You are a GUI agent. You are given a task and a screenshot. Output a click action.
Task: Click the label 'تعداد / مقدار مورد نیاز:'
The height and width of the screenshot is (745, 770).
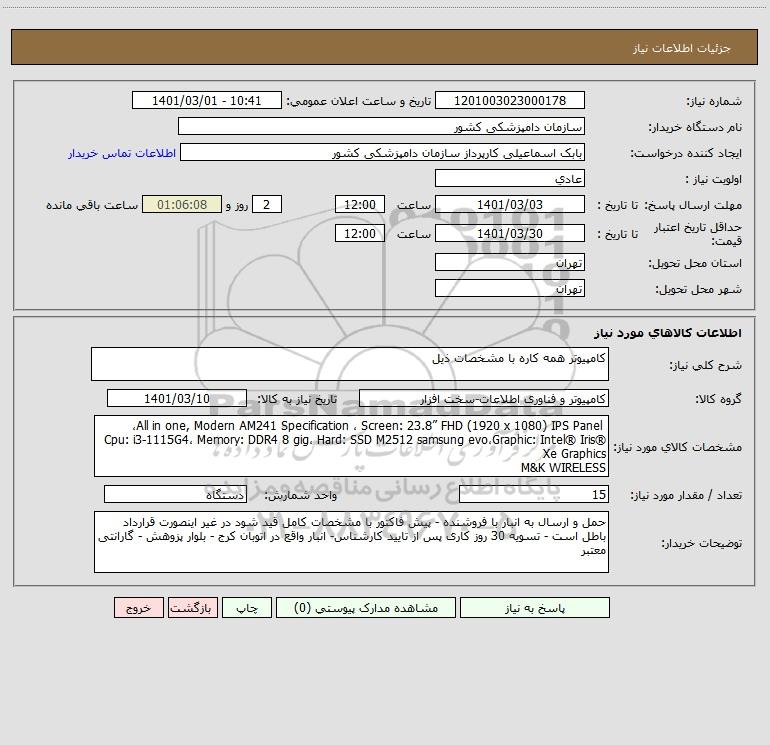[x=686, y=496]
